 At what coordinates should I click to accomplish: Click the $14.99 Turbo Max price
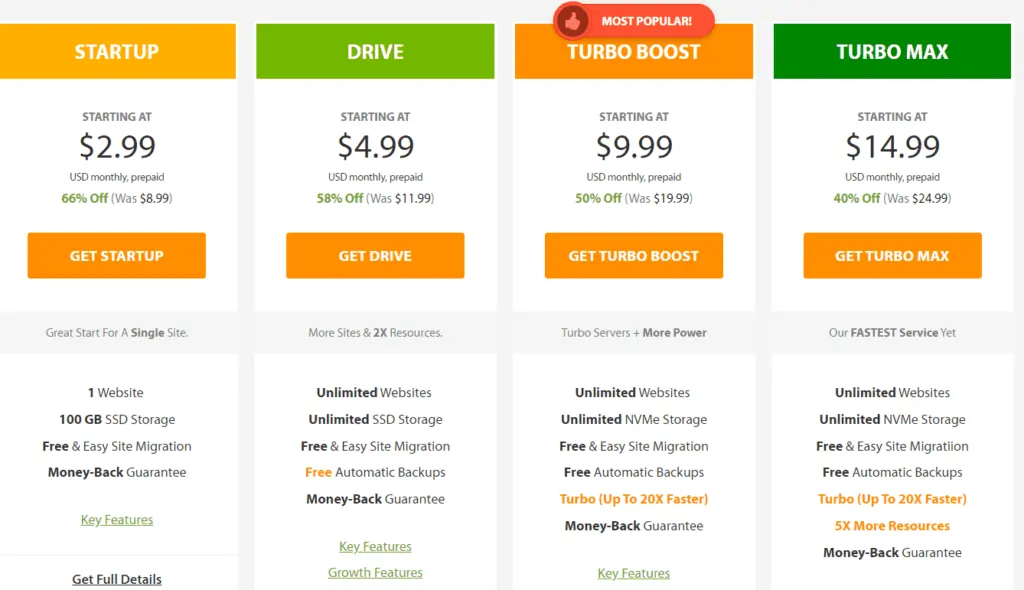pos(893,146)
